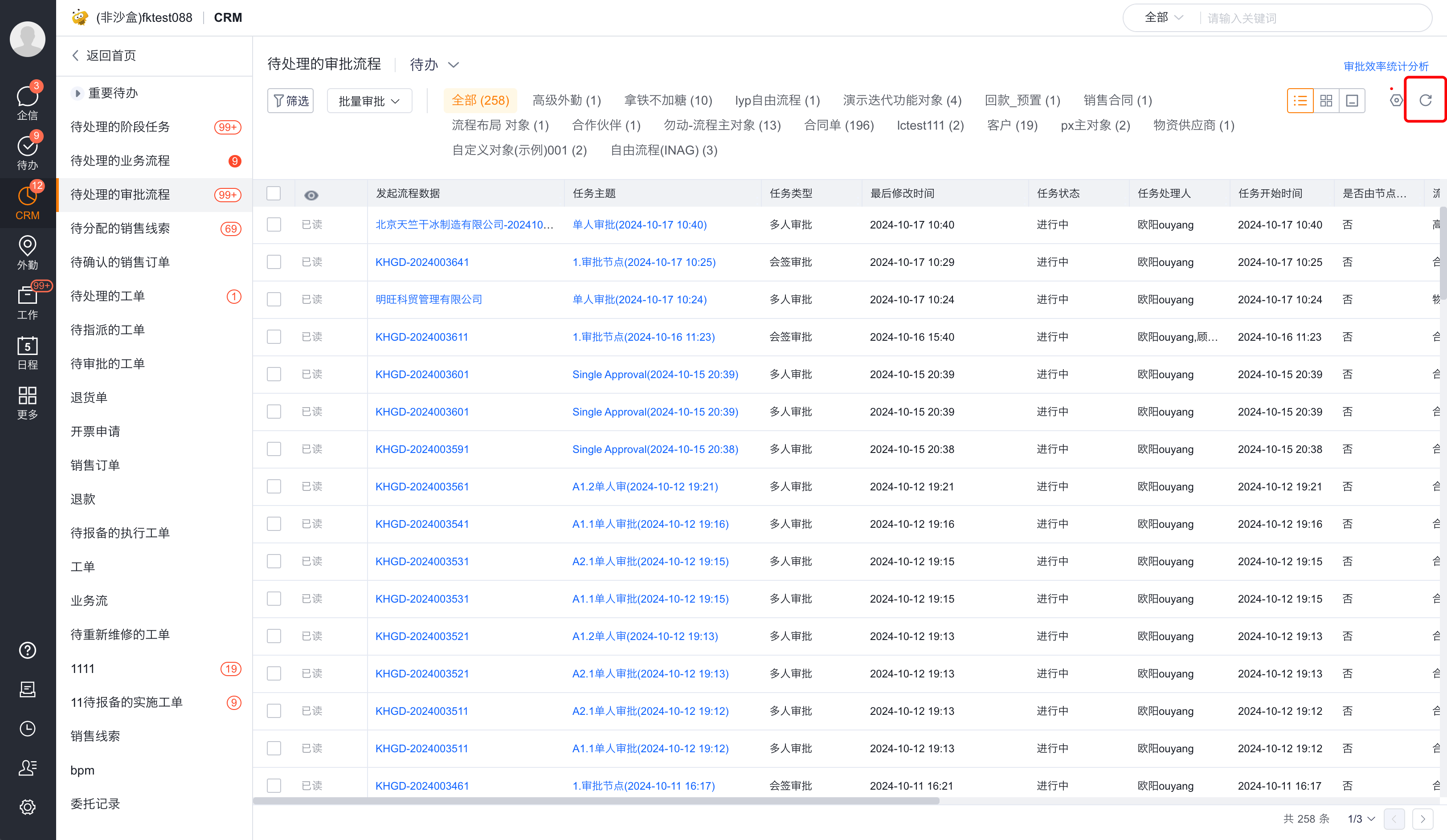Select the CRM icon in left sidebar

coord(28,202)
